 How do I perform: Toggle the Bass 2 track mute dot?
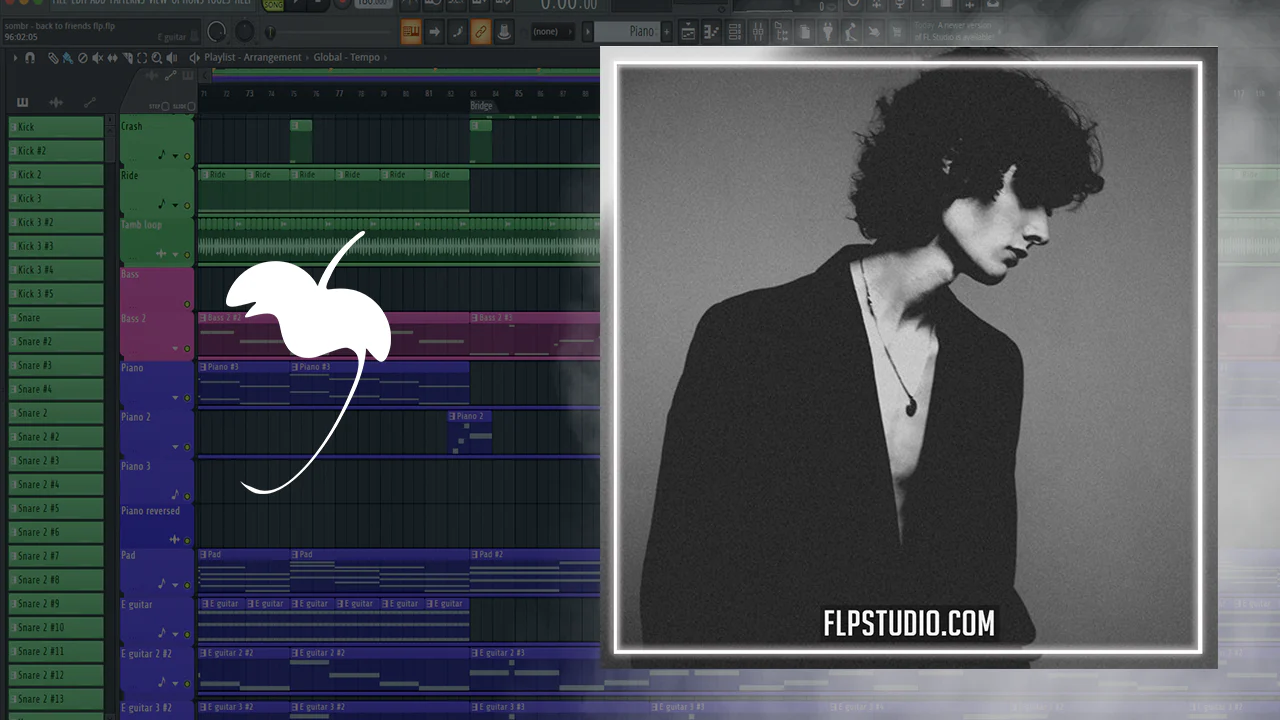tap(187, 349)
